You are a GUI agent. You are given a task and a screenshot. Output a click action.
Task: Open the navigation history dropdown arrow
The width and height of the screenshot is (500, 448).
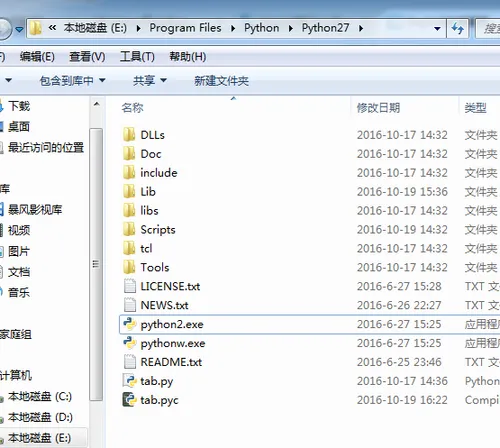[x=19, y=30]
